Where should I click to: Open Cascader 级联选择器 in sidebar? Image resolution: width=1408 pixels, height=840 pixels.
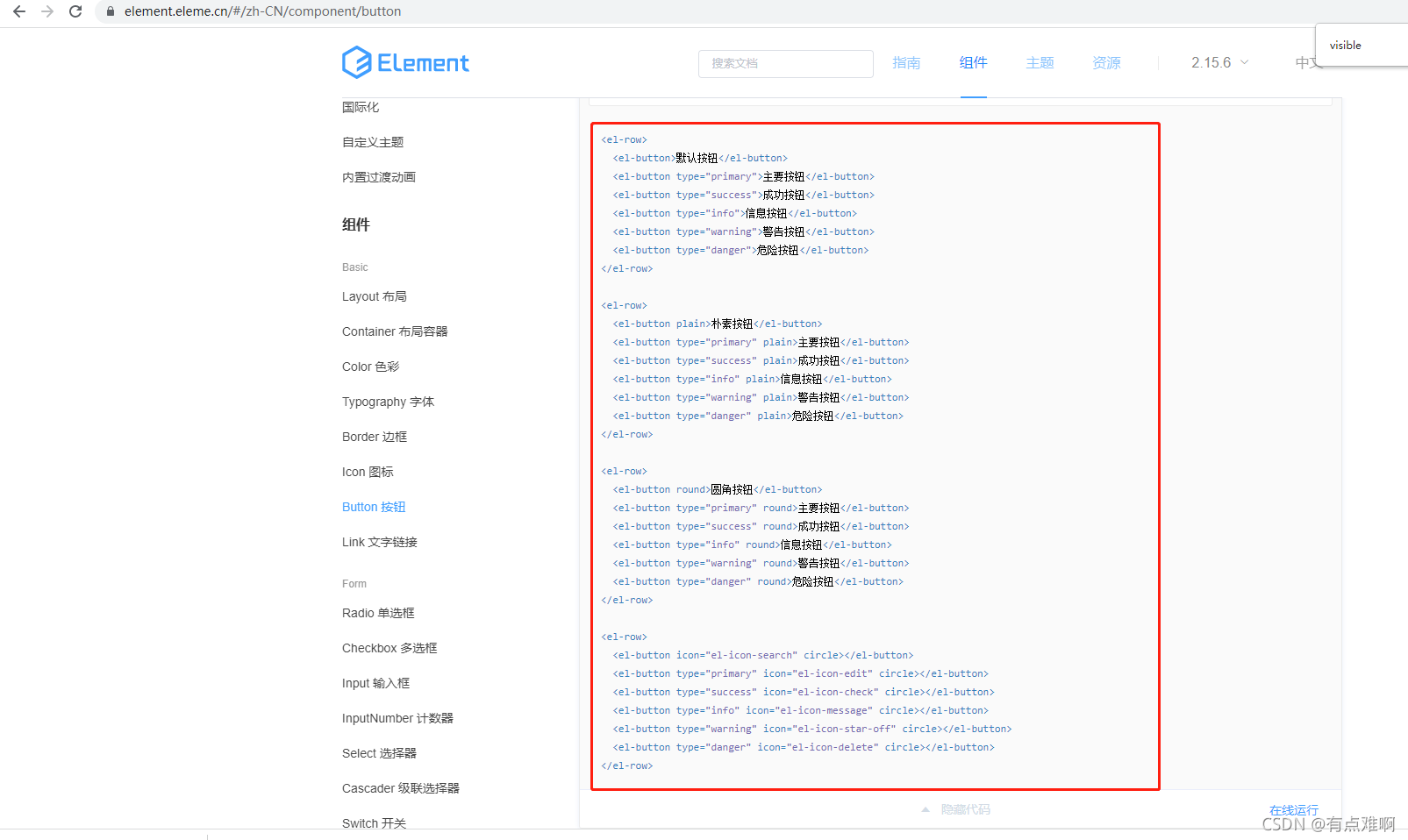401,788
